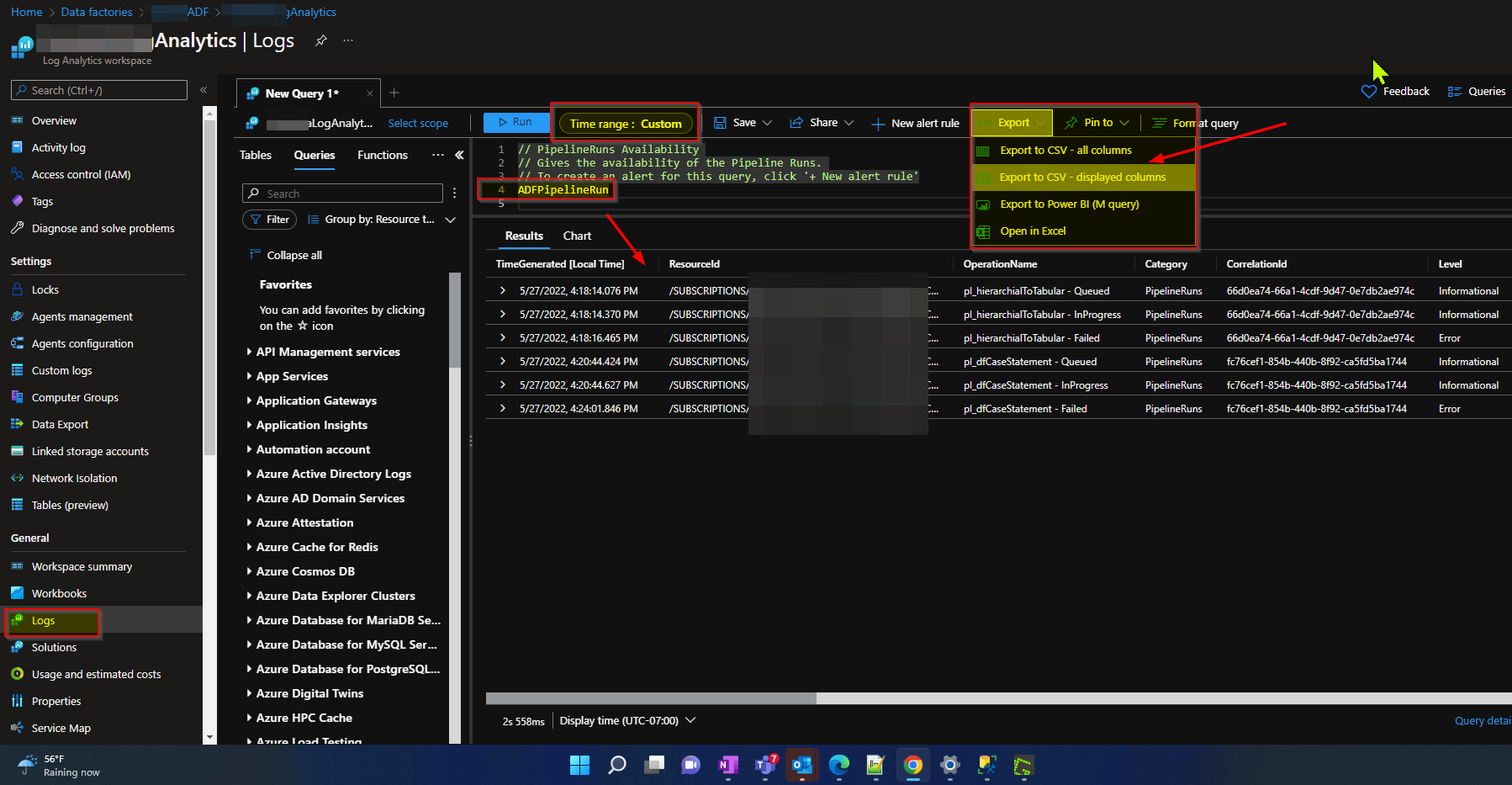
Task: Choose Export to CSV - all columns
Action: [x=1083, y=151]
